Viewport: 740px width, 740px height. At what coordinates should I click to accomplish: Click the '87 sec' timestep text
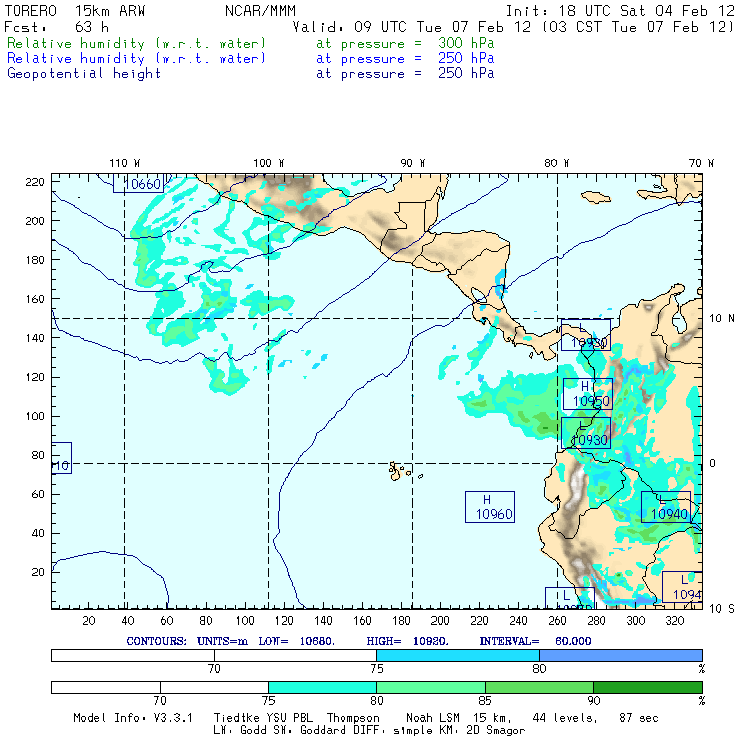[x=639, y=718]
